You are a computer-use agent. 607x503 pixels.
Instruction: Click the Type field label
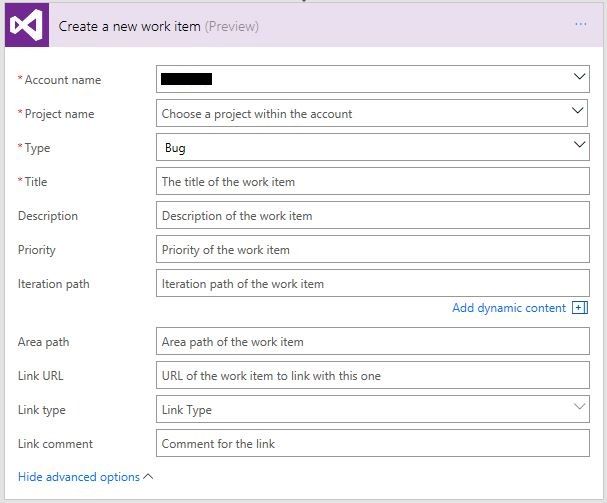point(37,148)
